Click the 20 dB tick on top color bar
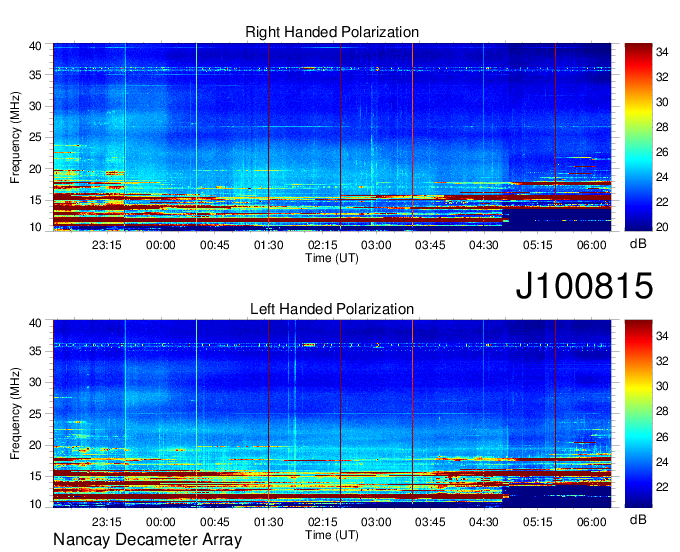The image size is (680, 552). coord(662,227)
